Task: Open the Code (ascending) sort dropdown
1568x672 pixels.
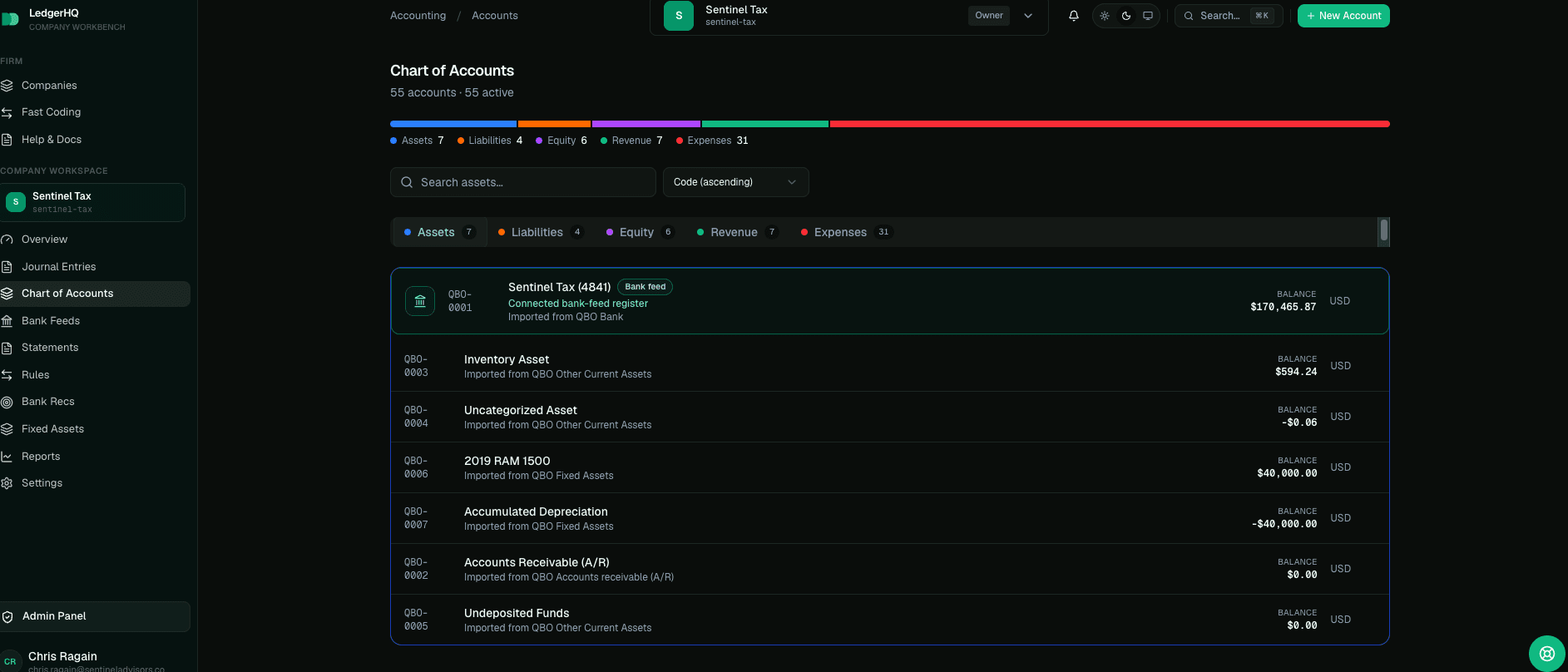Action: point(736,182)
